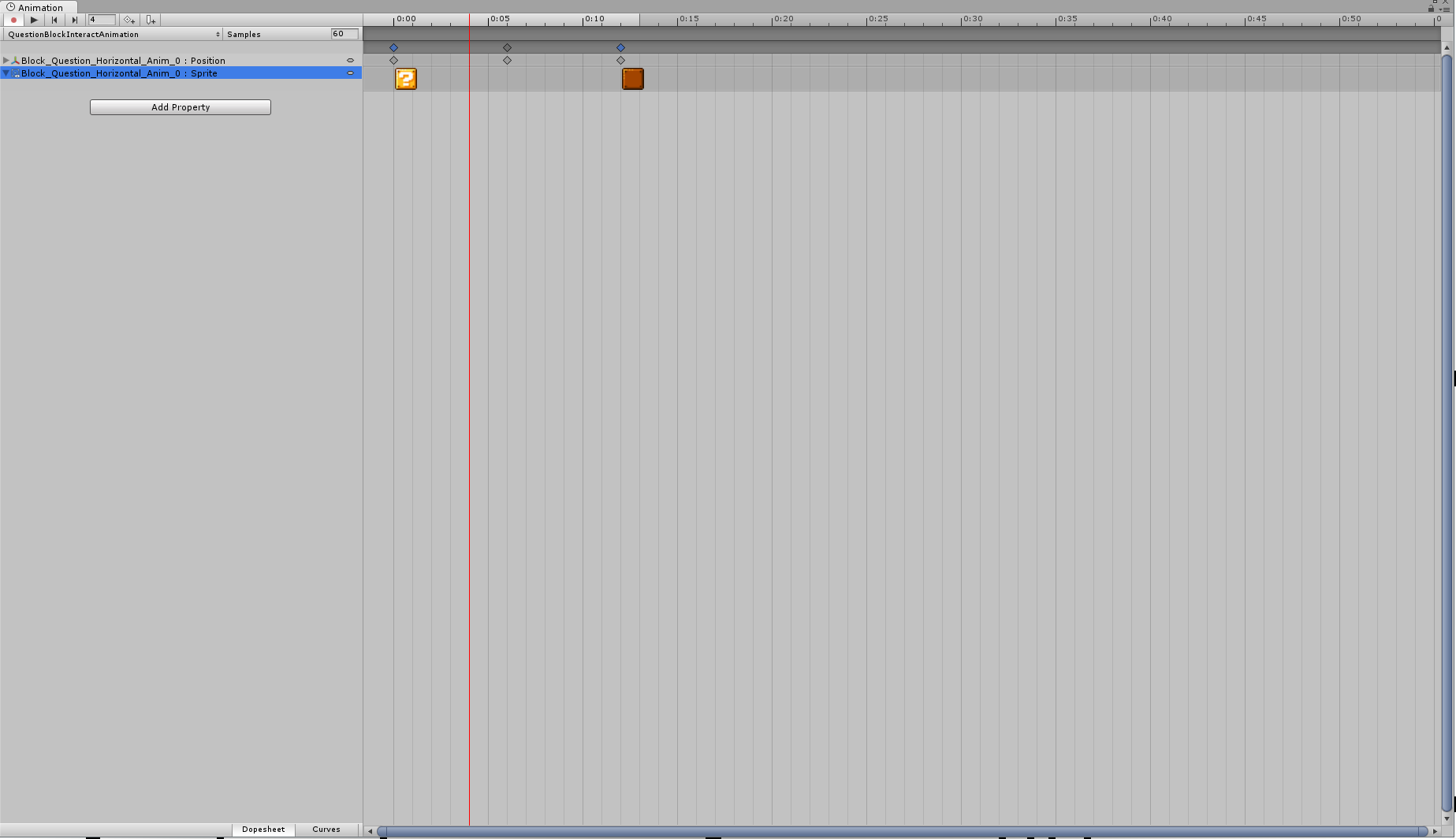Select the Block_Question_Horizontal_Anim_0 : Sprite row
Screen dimensions: 1456x839
[181, 73]
